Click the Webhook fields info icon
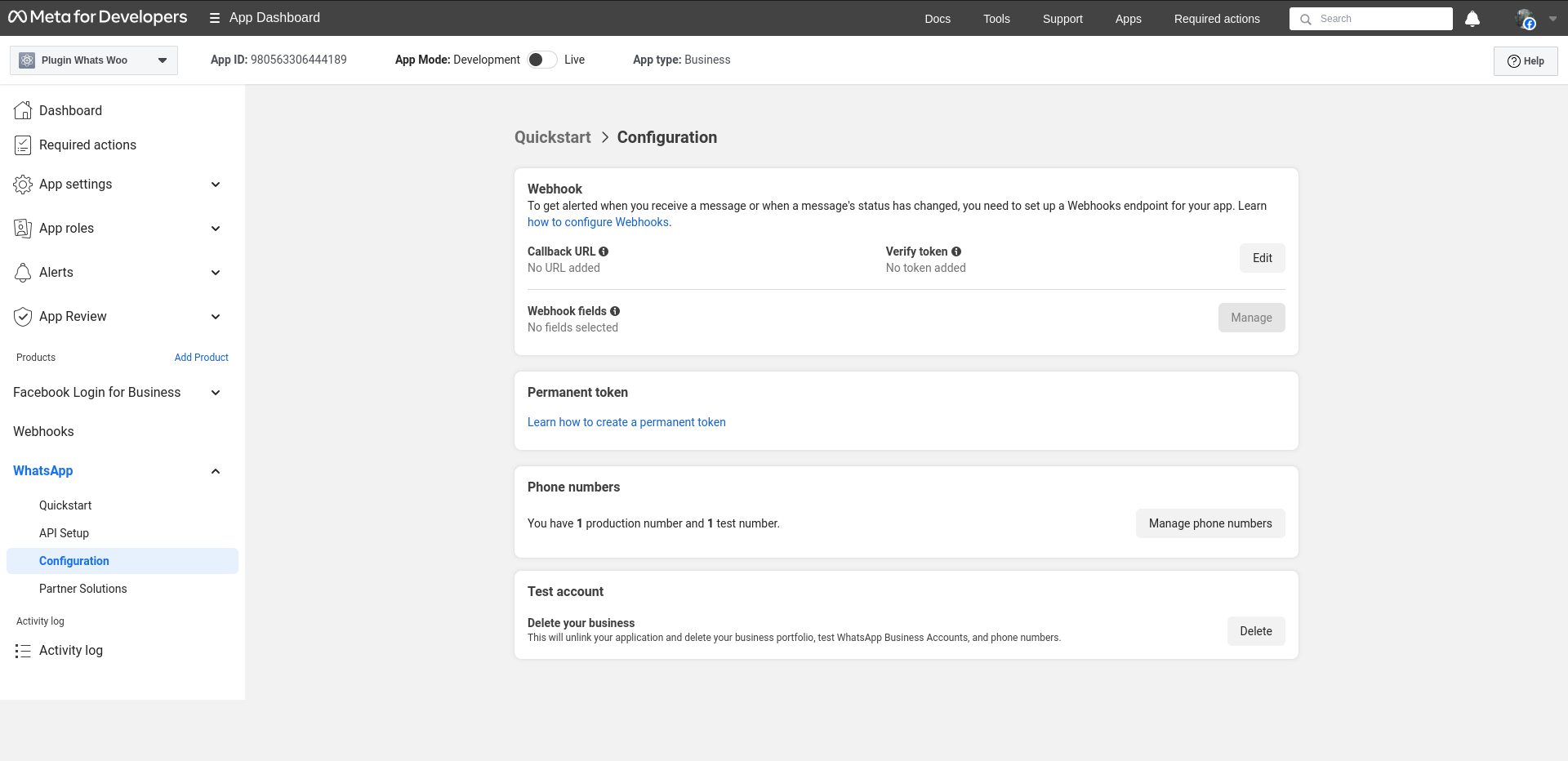The height and width of the screenshot is (761, 1568). pyautogui.click(x=616, y=311)
